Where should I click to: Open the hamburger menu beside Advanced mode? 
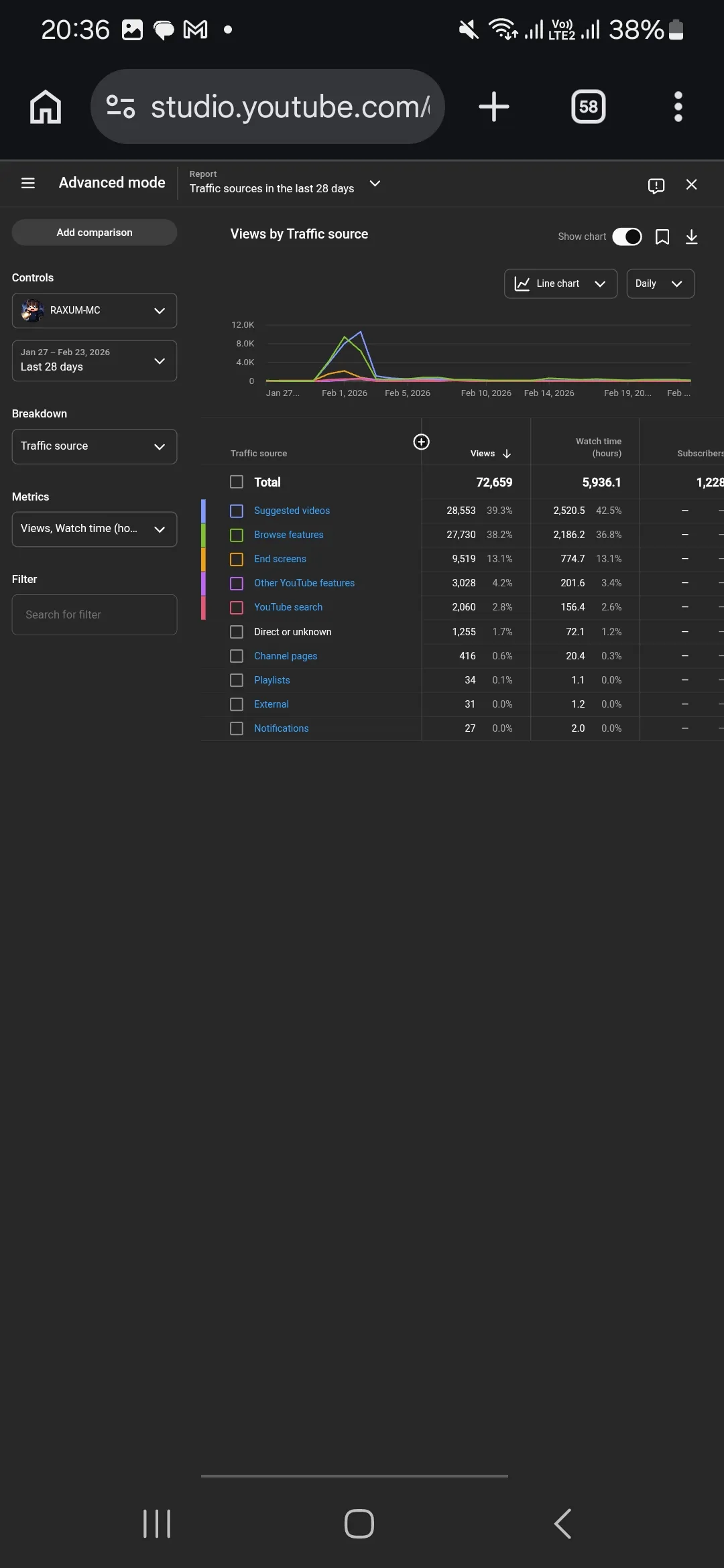(x=28, y=183)
